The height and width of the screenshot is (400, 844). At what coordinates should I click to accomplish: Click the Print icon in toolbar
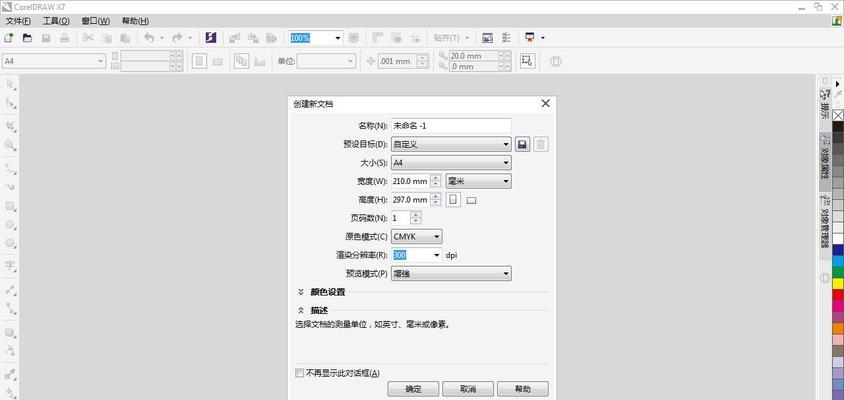pos(65,38)
